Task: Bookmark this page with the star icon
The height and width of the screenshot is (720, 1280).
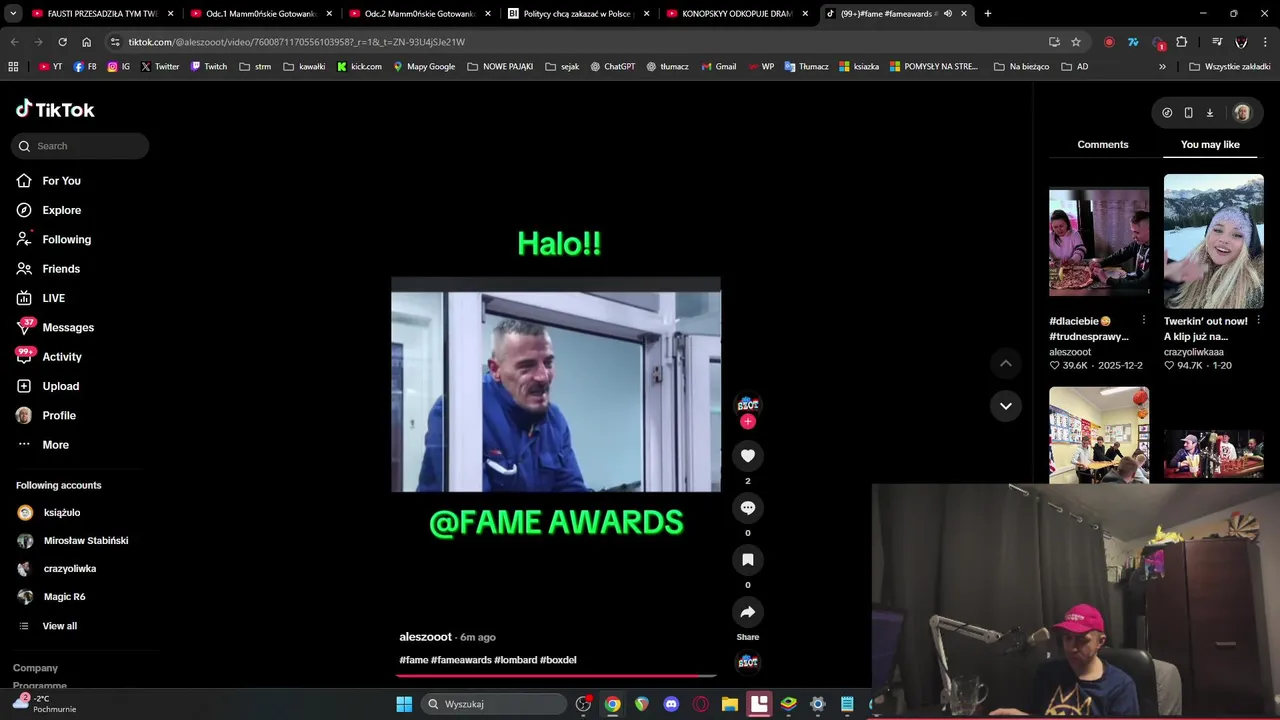Action: [x=1076, y=42]
